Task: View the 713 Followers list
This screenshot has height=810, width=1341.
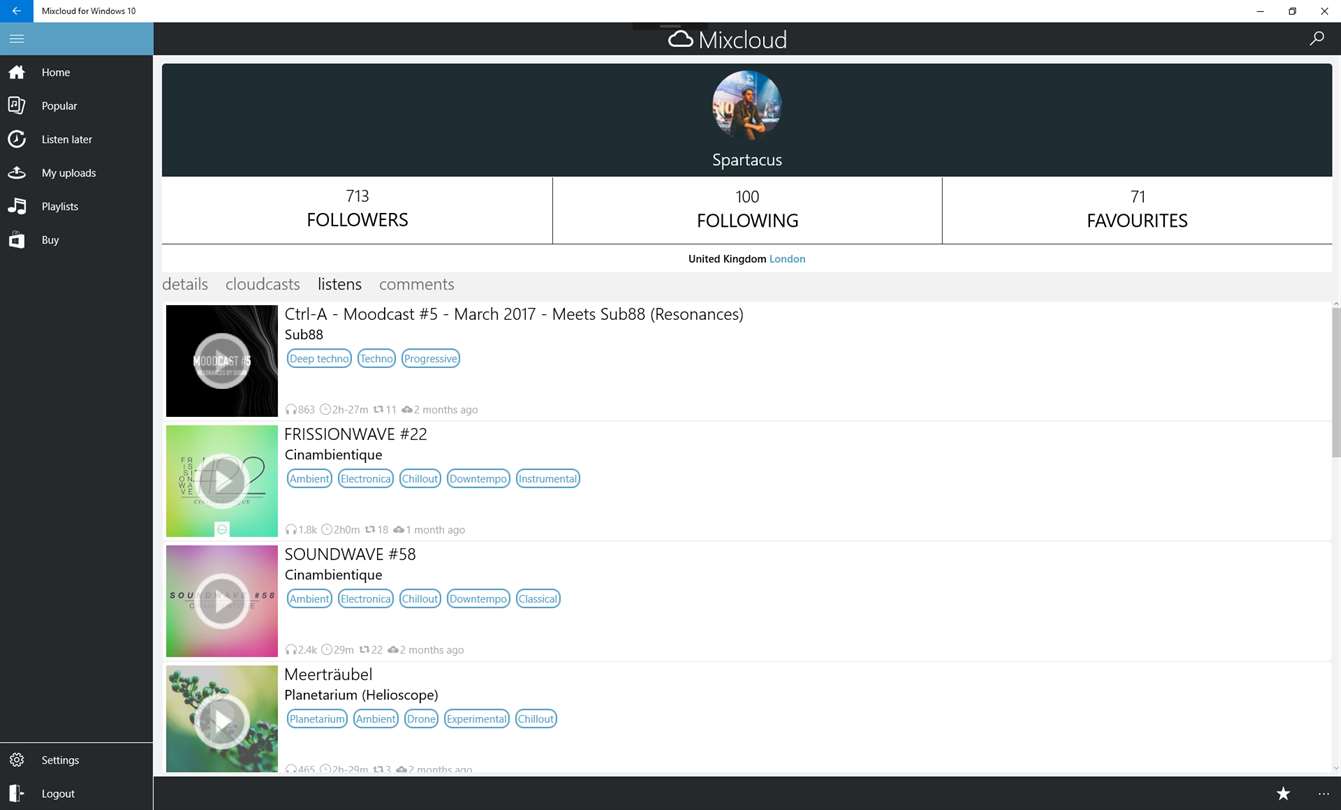Action: (357, 209)
